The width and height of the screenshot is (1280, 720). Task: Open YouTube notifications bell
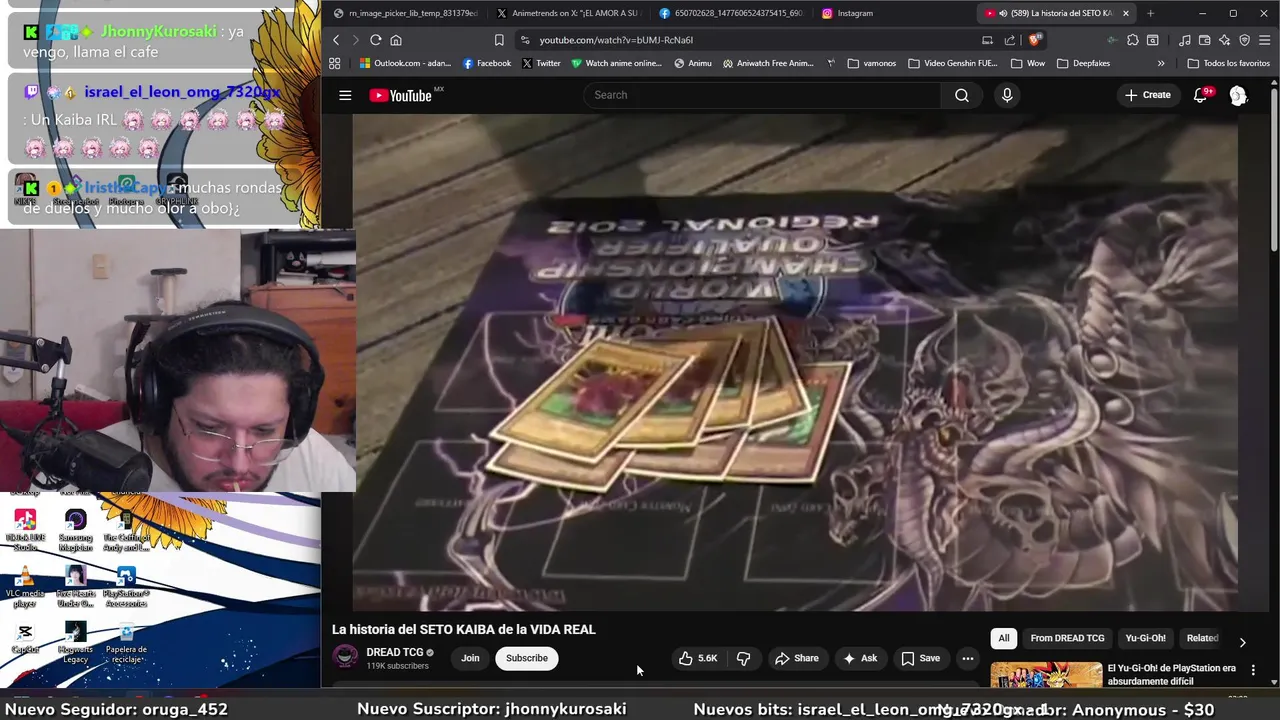click(1201, 95)
